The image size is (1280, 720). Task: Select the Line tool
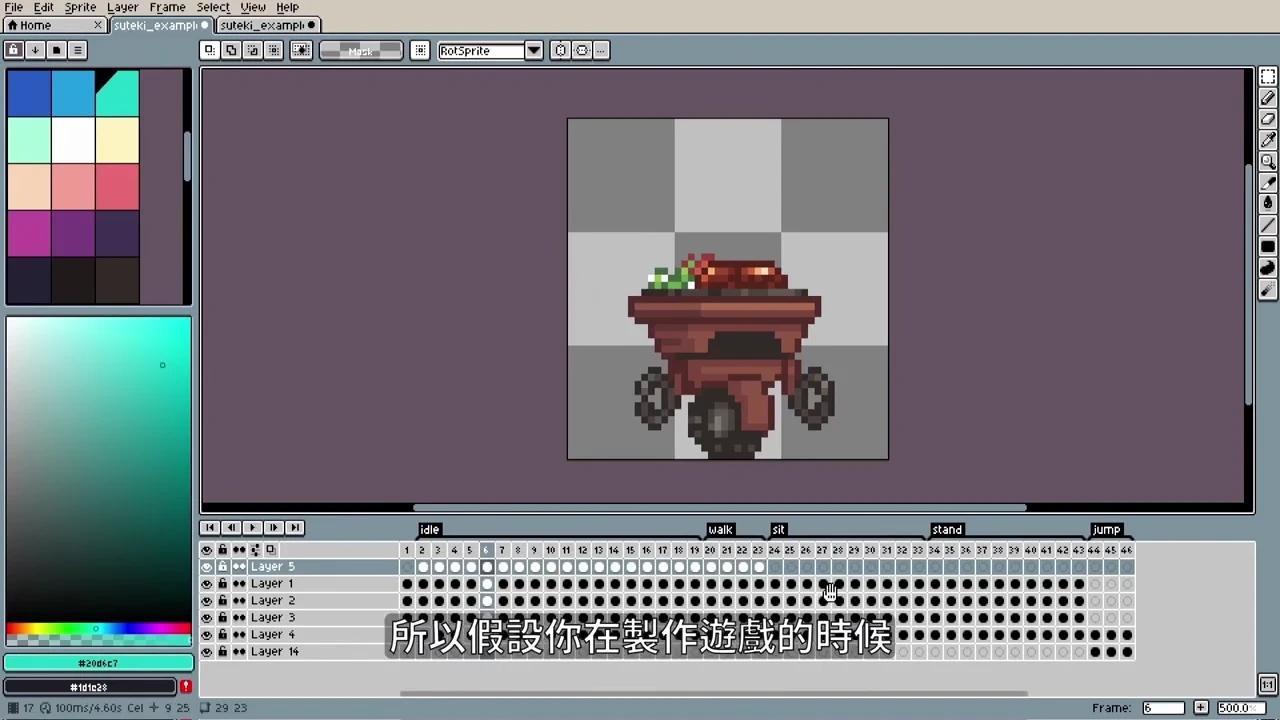coord(1268,225)
